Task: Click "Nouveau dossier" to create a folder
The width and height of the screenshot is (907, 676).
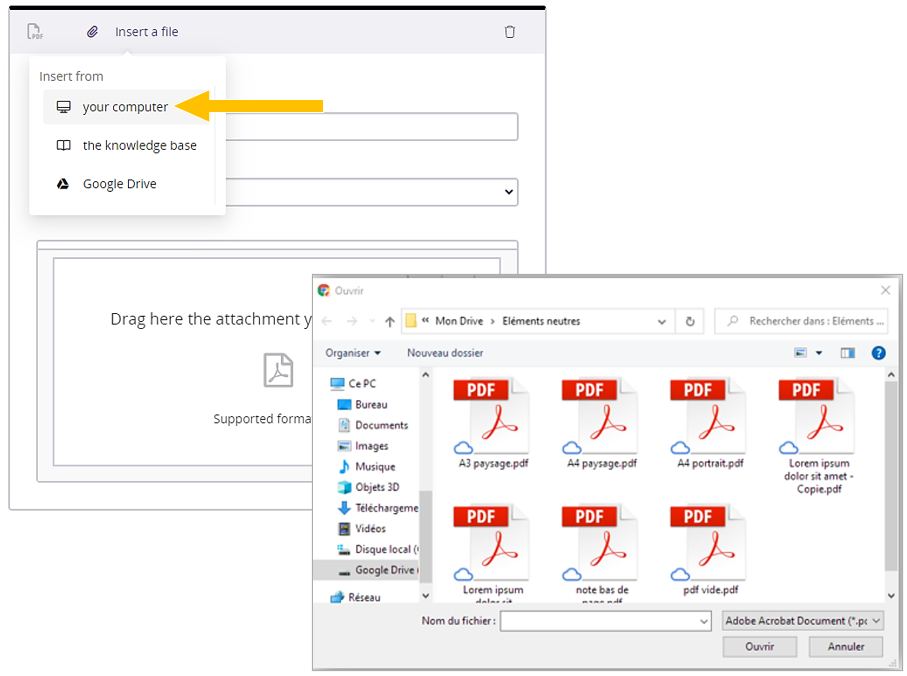Action: click(443, 352)
